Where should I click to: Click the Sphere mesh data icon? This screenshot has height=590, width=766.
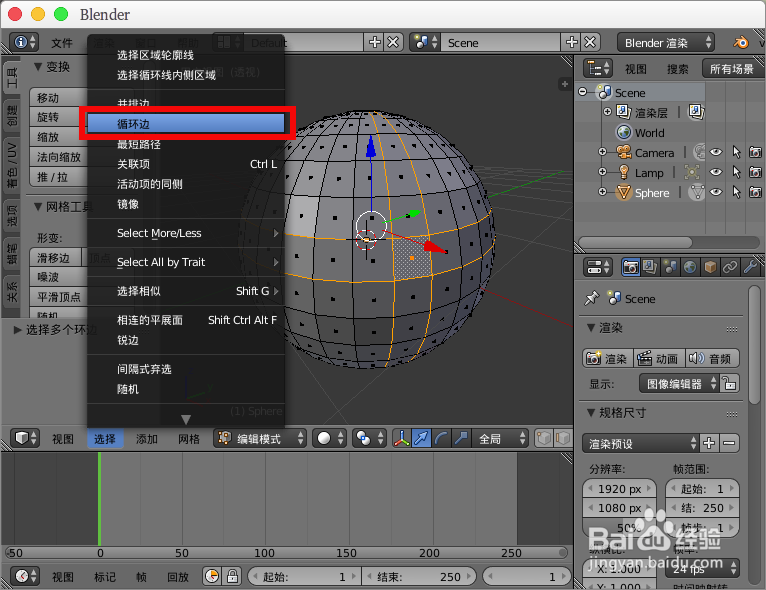pos(696,192)
